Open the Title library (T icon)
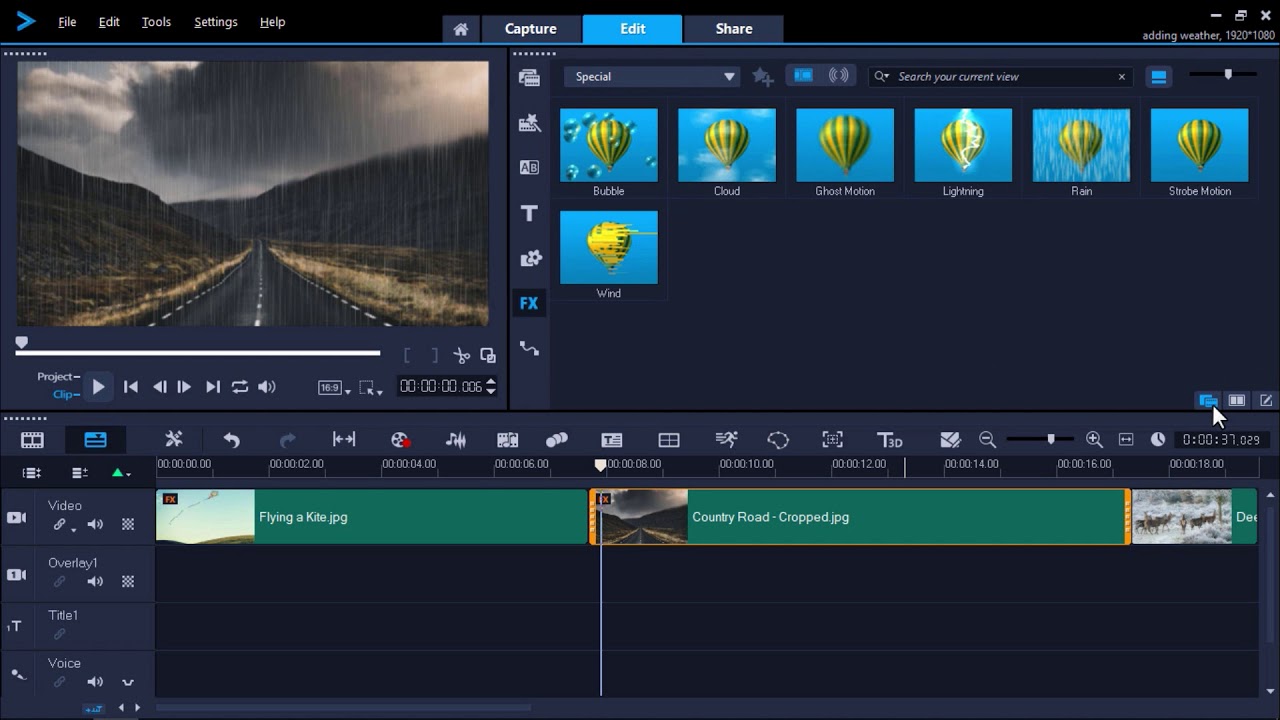This screenshot has height=720, width=1280. pos(529,213)
